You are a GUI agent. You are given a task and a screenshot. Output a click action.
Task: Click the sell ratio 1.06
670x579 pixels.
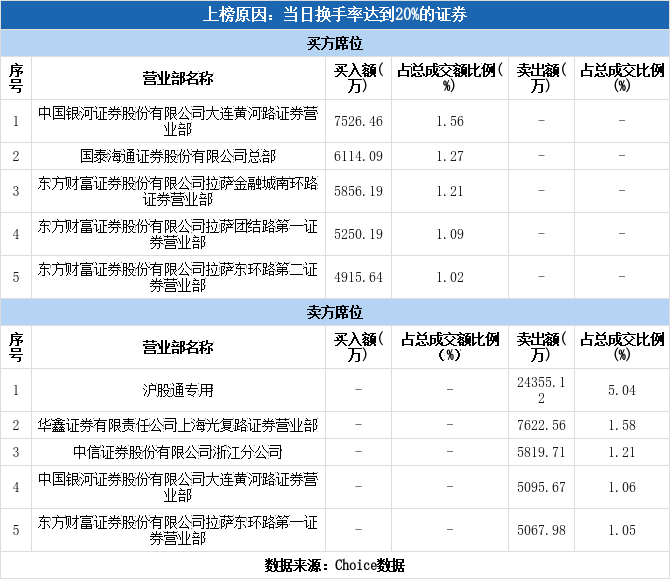point(622,487)
